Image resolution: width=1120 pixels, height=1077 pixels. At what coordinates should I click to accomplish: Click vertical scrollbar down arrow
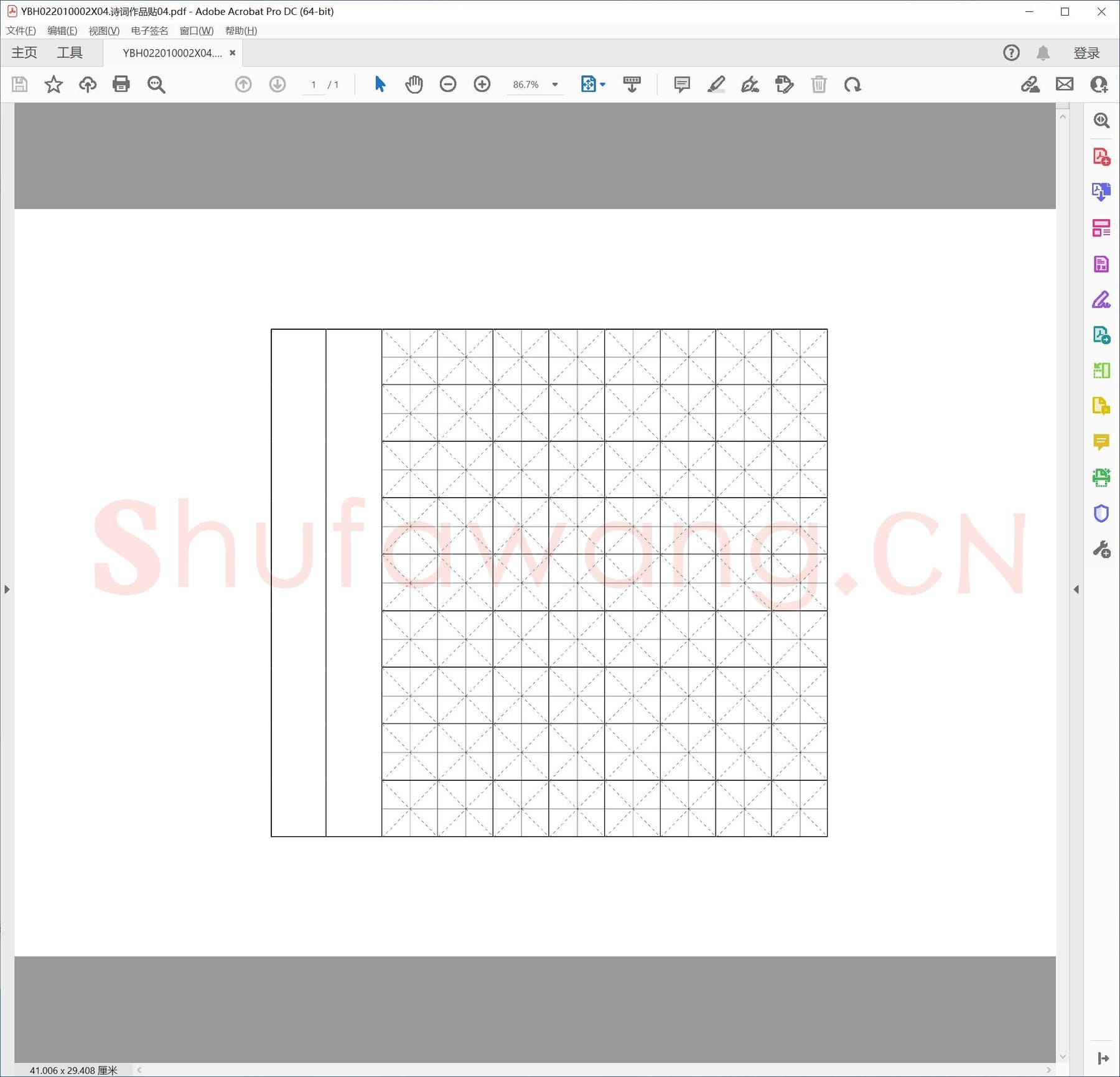tap(1063, 1056)
